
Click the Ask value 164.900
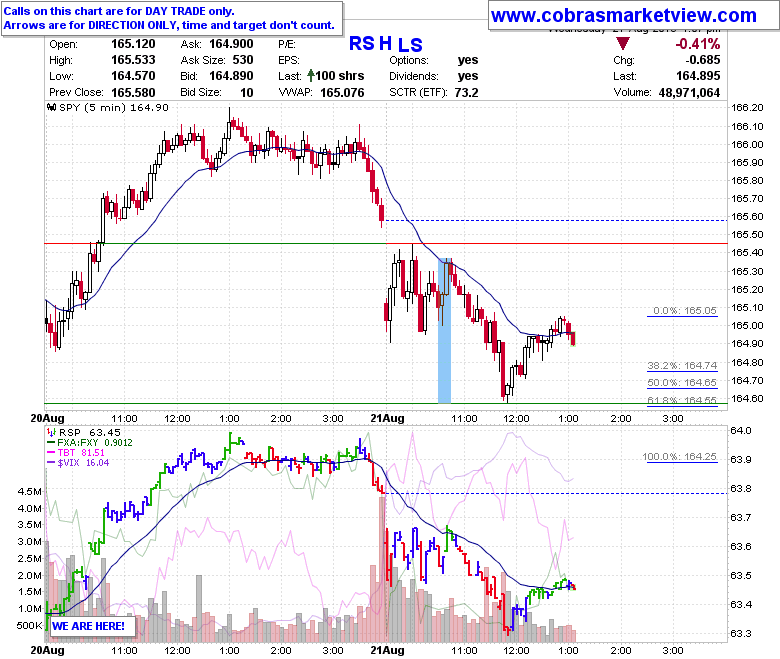231,44
